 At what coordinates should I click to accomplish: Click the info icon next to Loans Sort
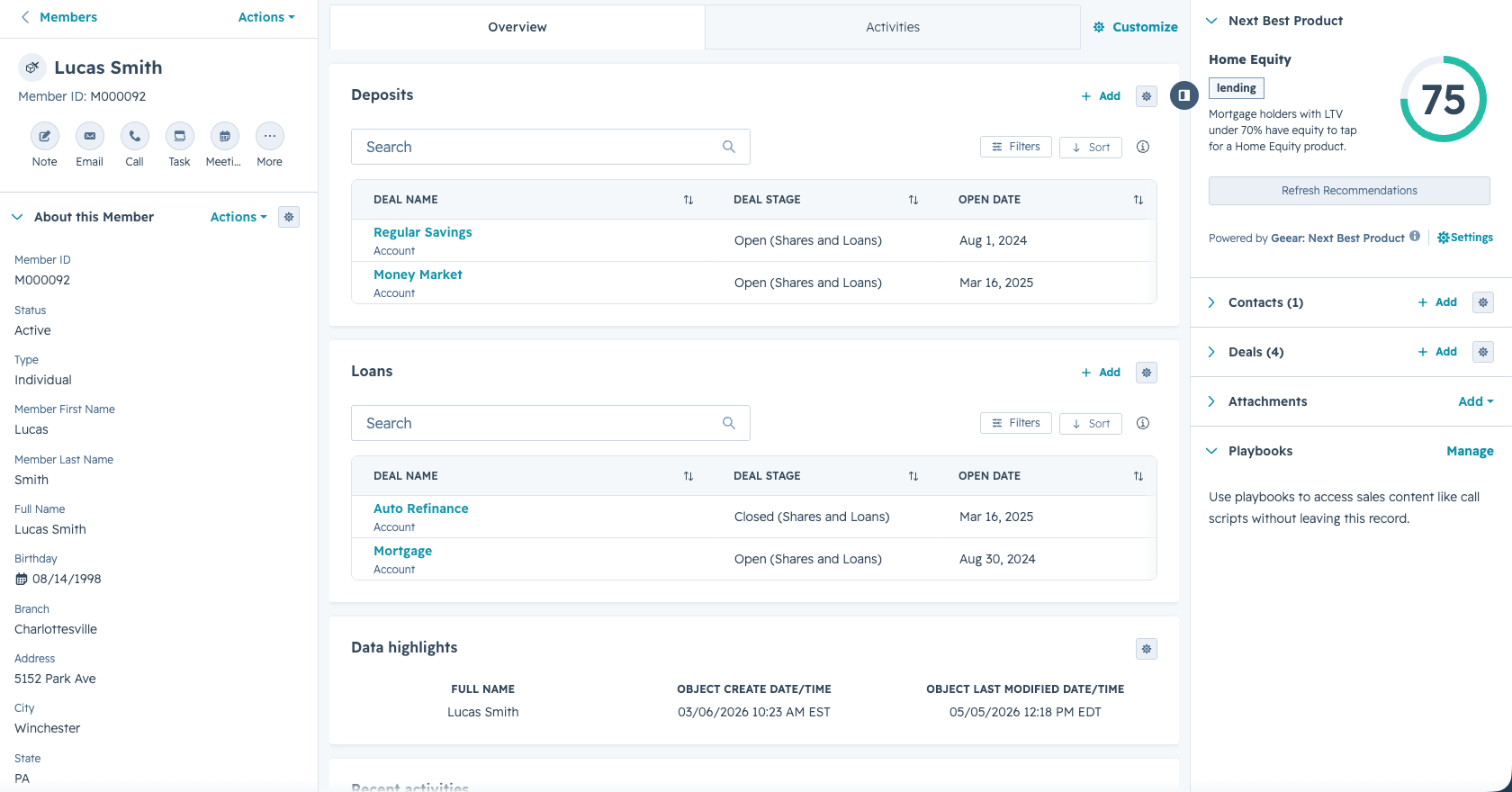tap(1143, 423)
